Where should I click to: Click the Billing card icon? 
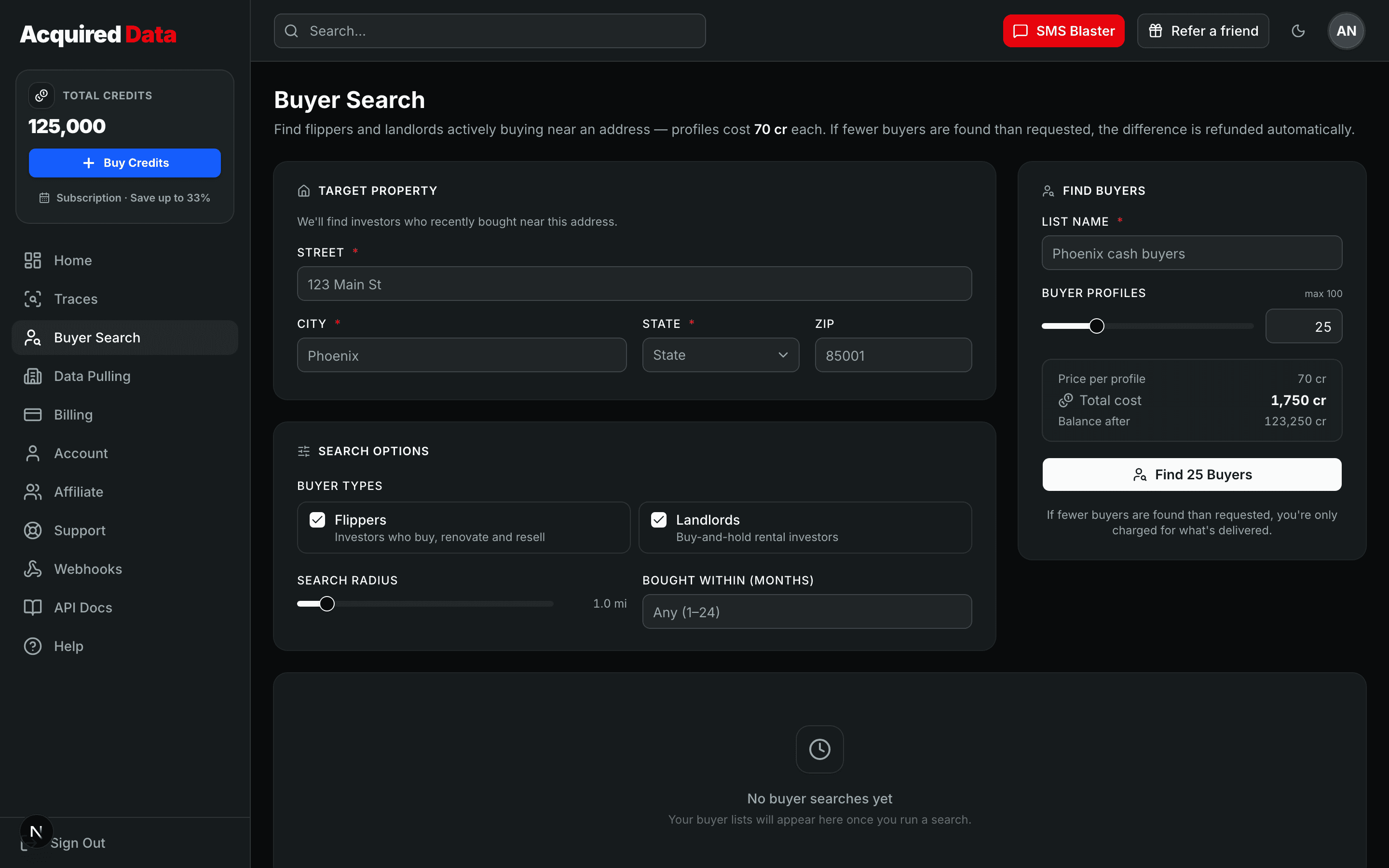pyautogui.click(x=33, y=415)
